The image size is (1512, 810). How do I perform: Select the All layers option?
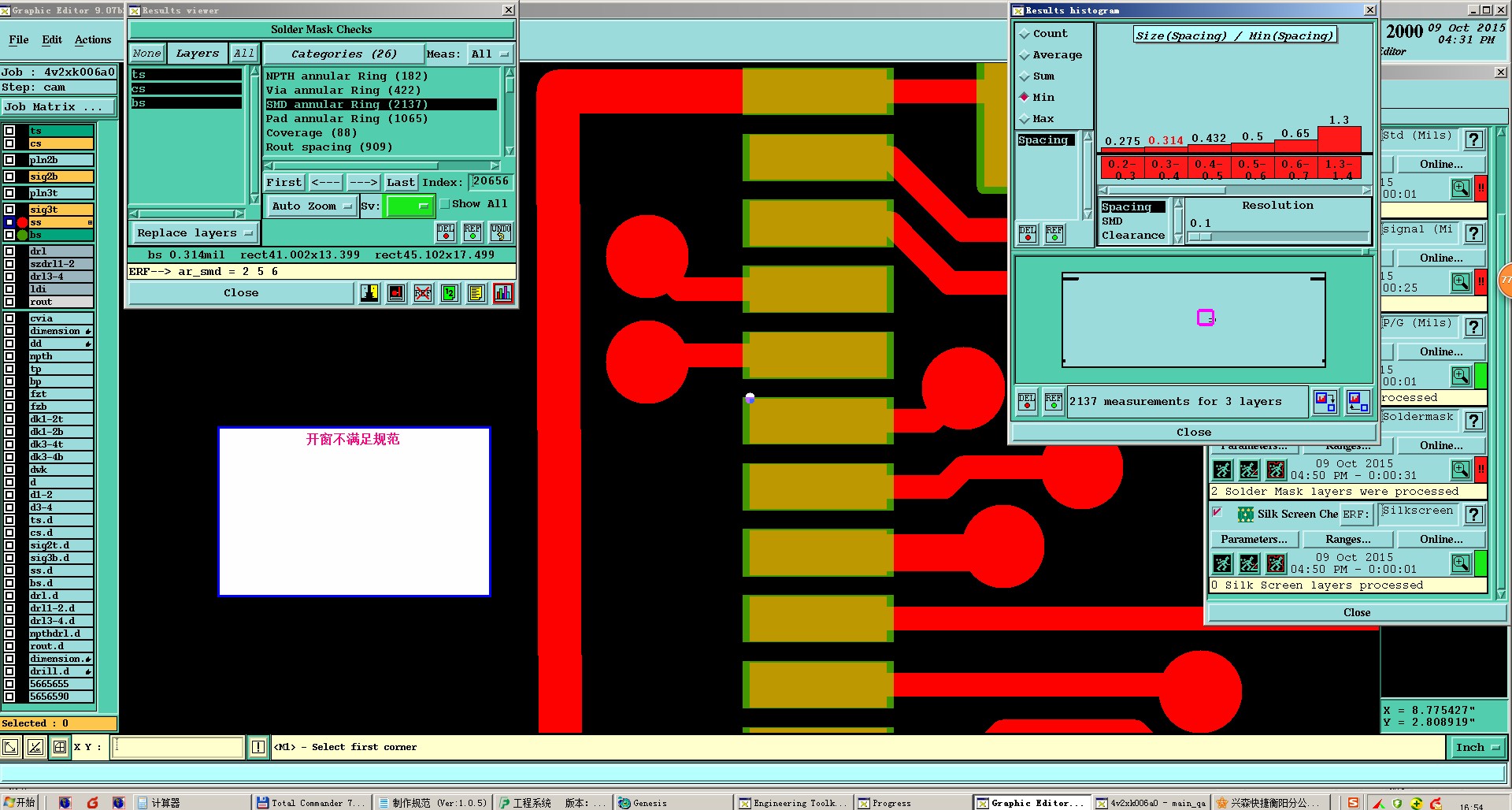point(244,54)
